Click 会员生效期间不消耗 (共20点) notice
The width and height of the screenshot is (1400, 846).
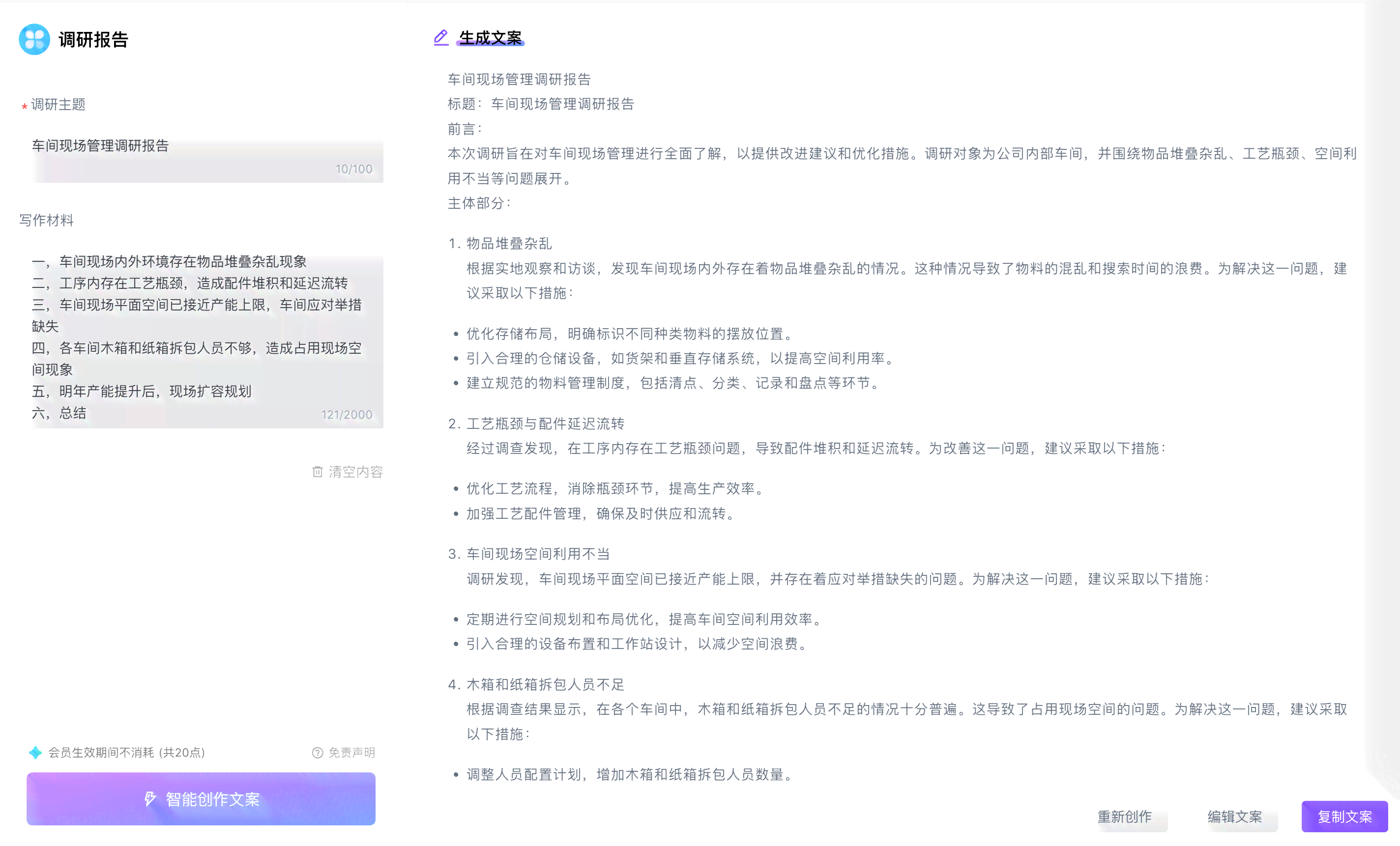(x=126, y=752)
